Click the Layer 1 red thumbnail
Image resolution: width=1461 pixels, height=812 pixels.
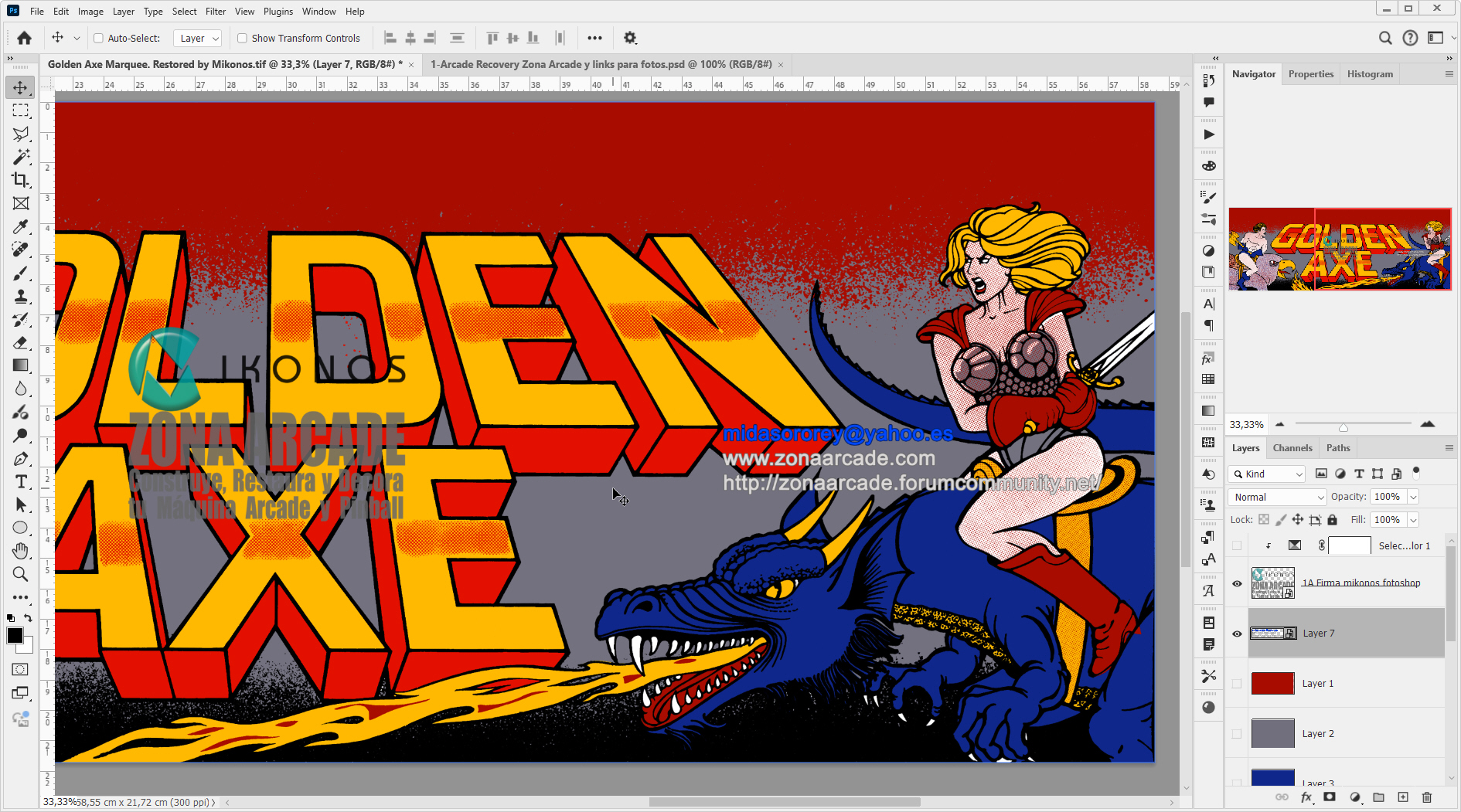[x=1272, y=684]
